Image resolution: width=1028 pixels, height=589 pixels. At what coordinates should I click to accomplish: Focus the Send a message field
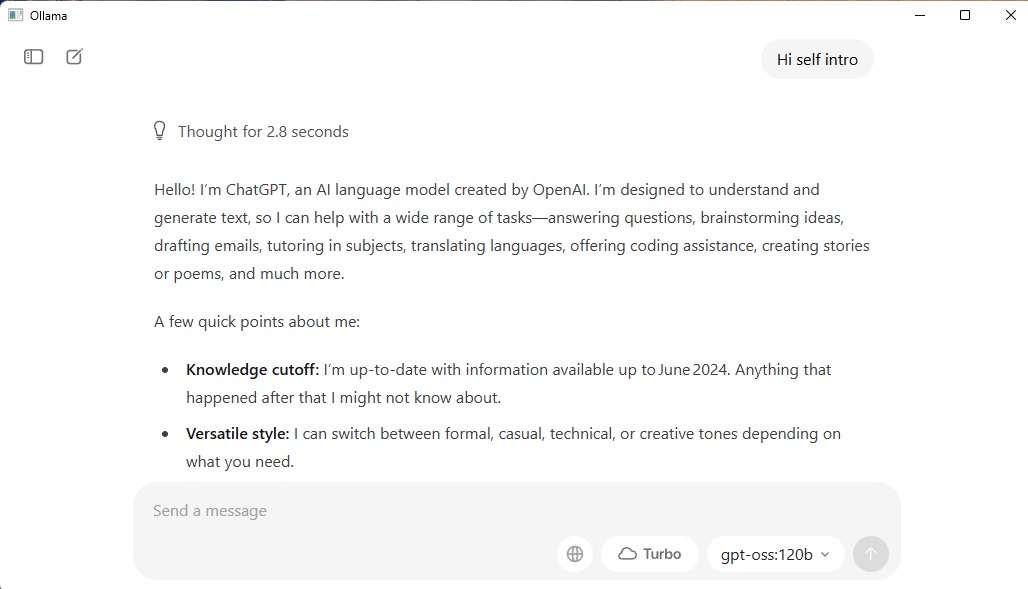517,510
